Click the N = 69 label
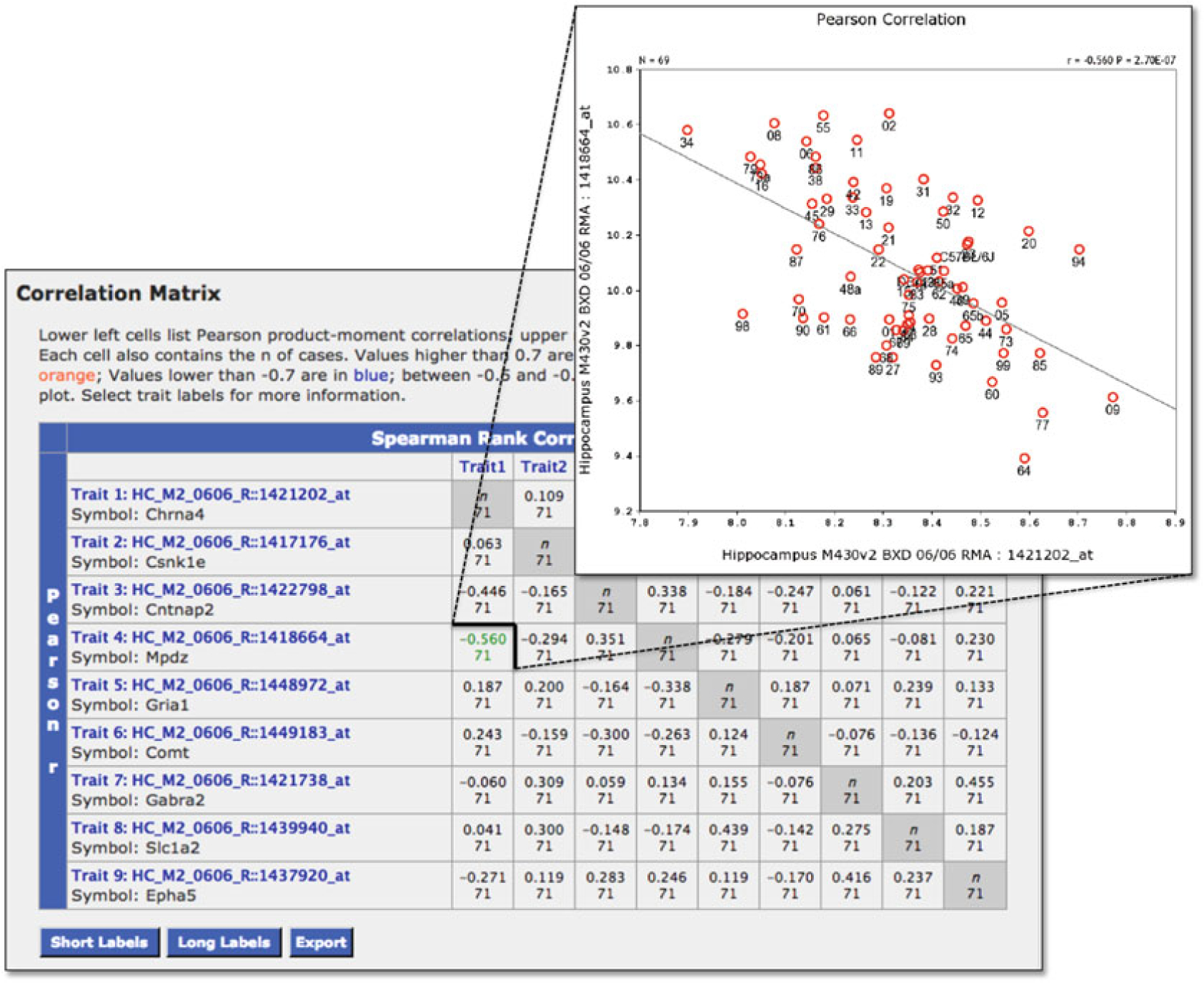This screenshot has height=983, width=1204. 655,61
